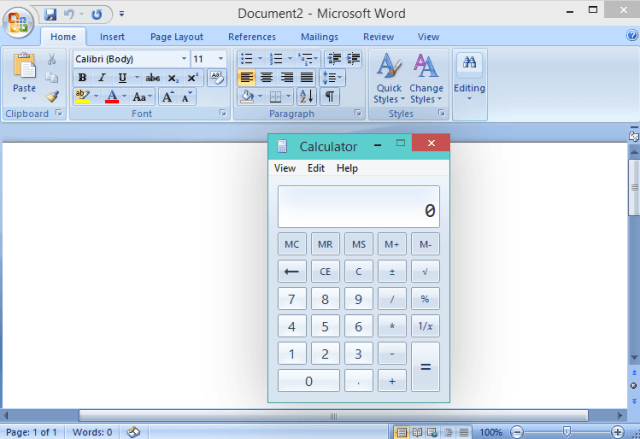Undo the last action in Word
The height and width of the screenshot is (439, 640).
tap(69, 14)
